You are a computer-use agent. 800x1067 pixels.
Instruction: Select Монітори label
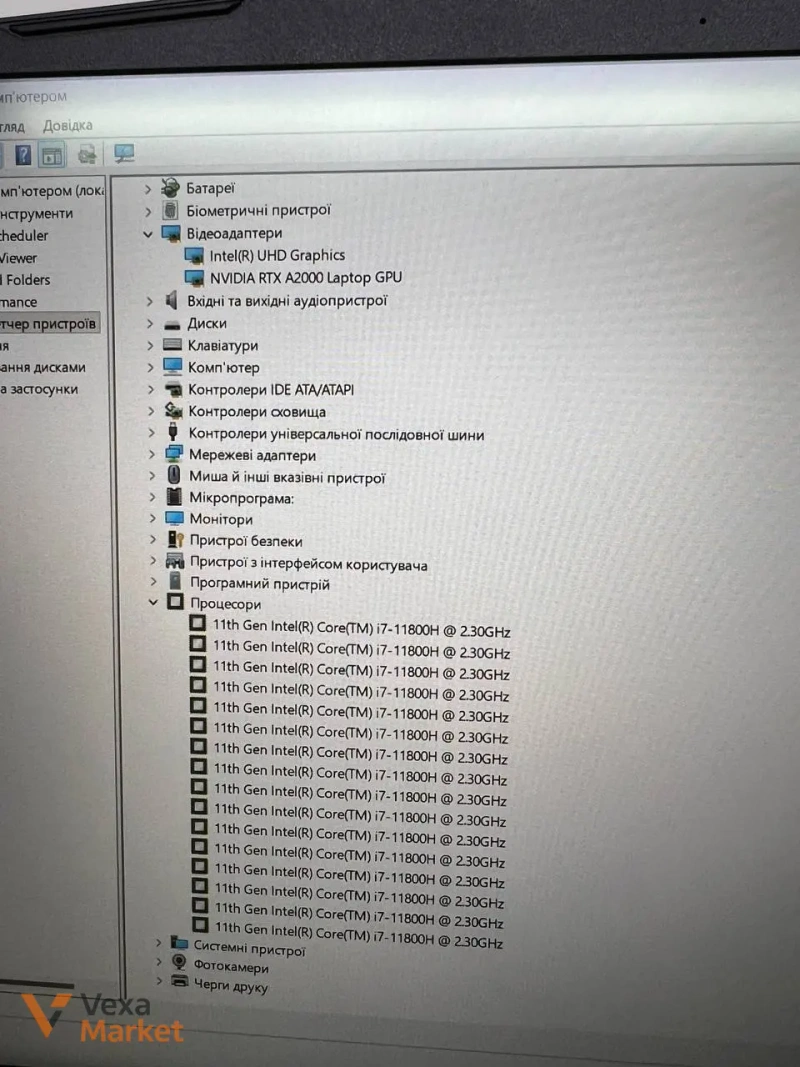[x=221, y=519]
